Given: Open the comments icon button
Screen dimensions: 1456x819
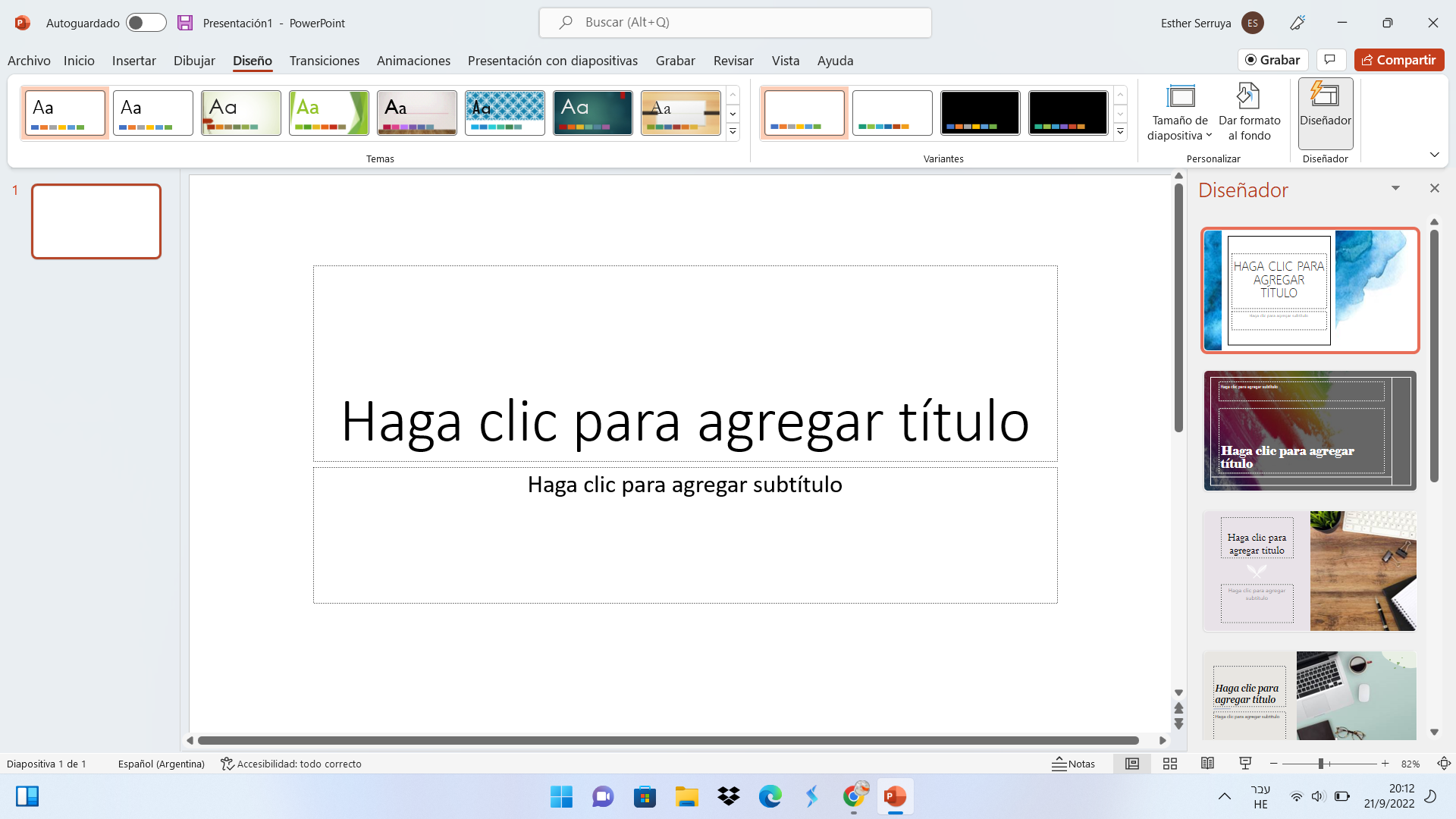Looking at the screenshot, I should [x=1330, y=60].
